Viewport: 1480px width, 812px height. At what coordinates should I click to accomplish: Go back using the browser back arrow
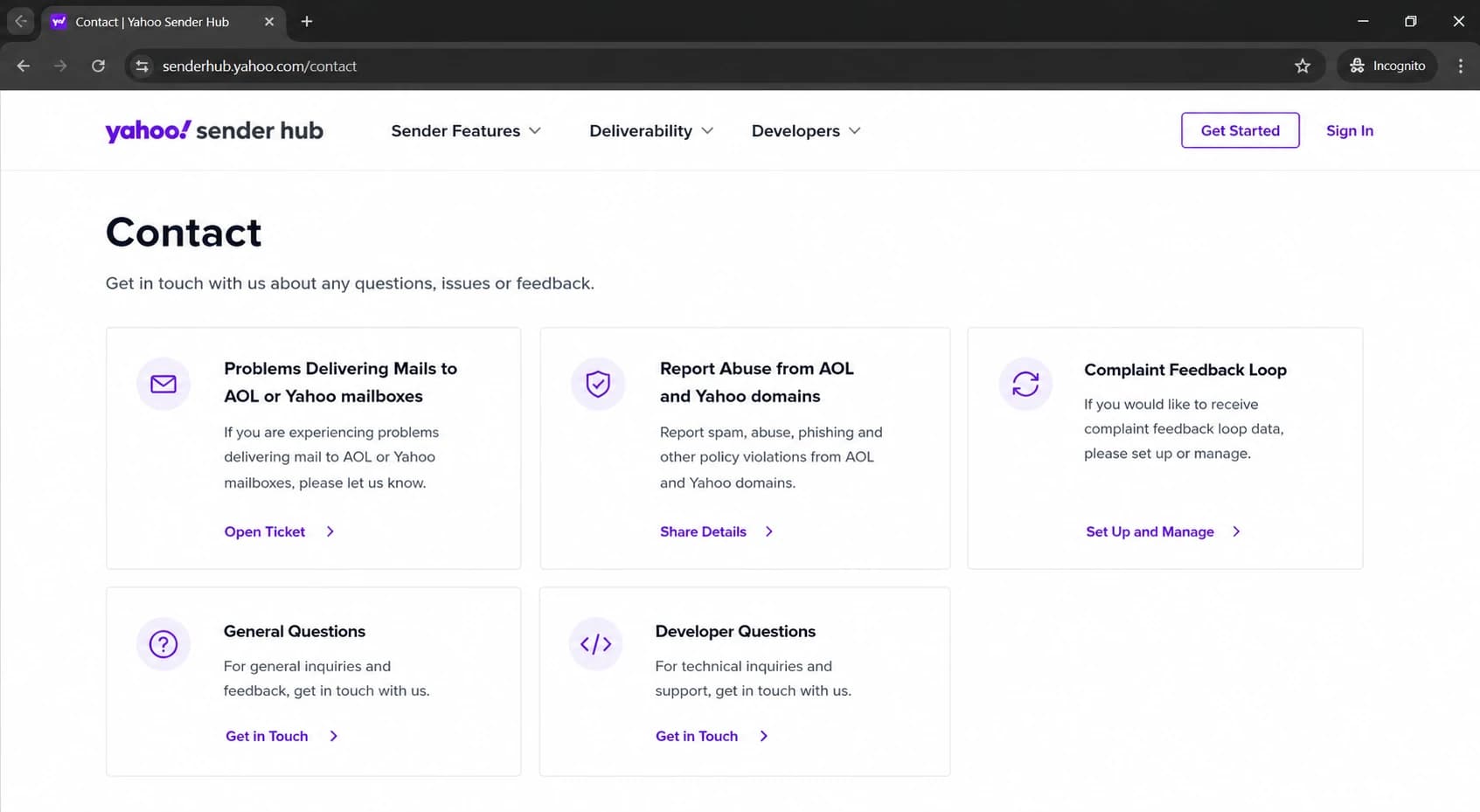pyautogui.click(x=24, y=66)
